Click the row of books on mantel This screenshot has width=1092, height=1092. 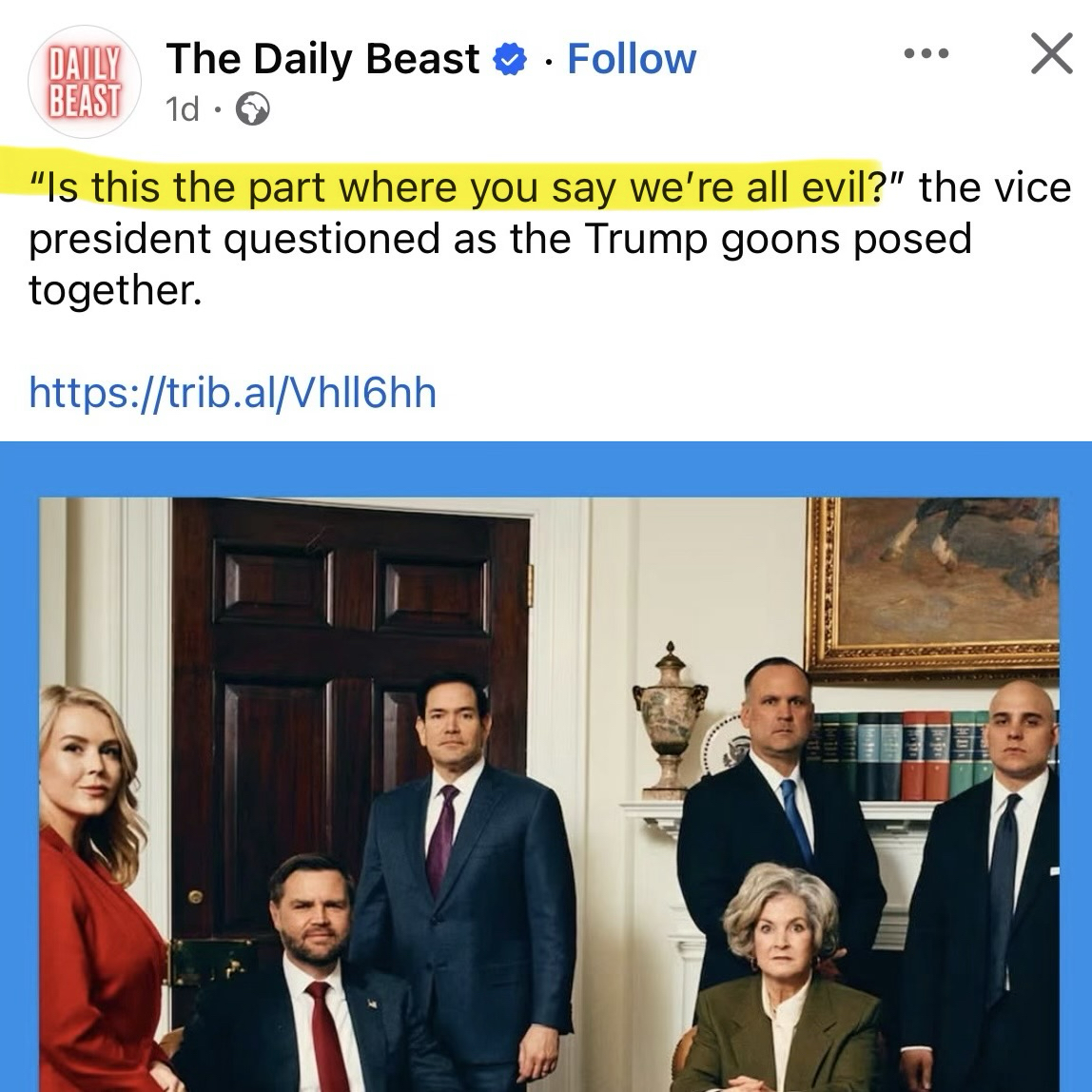933,754
